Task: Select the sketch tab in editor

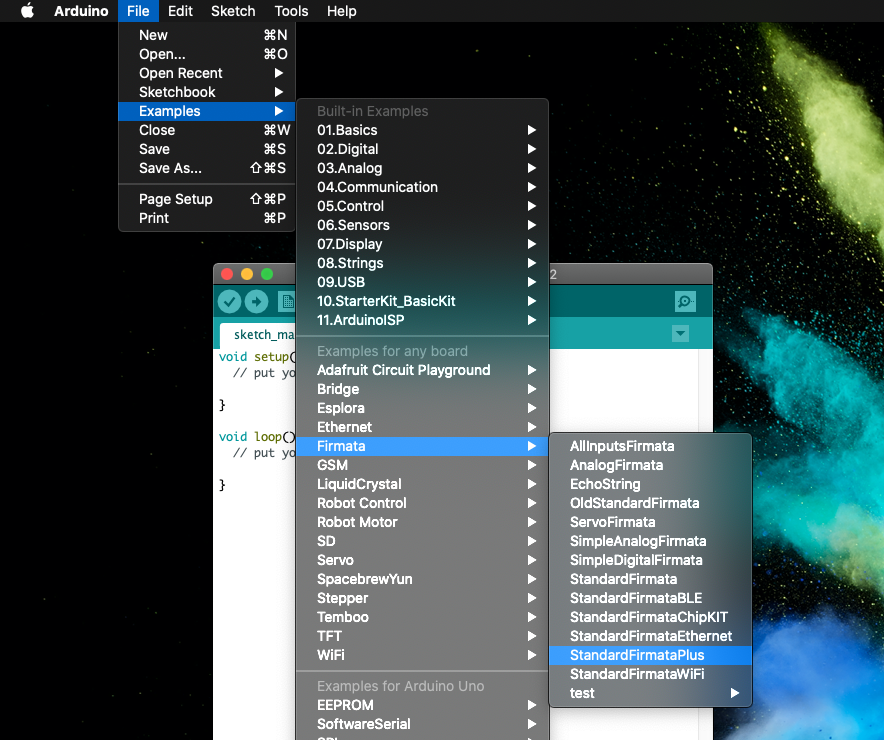Action: [x=258, y=334]
